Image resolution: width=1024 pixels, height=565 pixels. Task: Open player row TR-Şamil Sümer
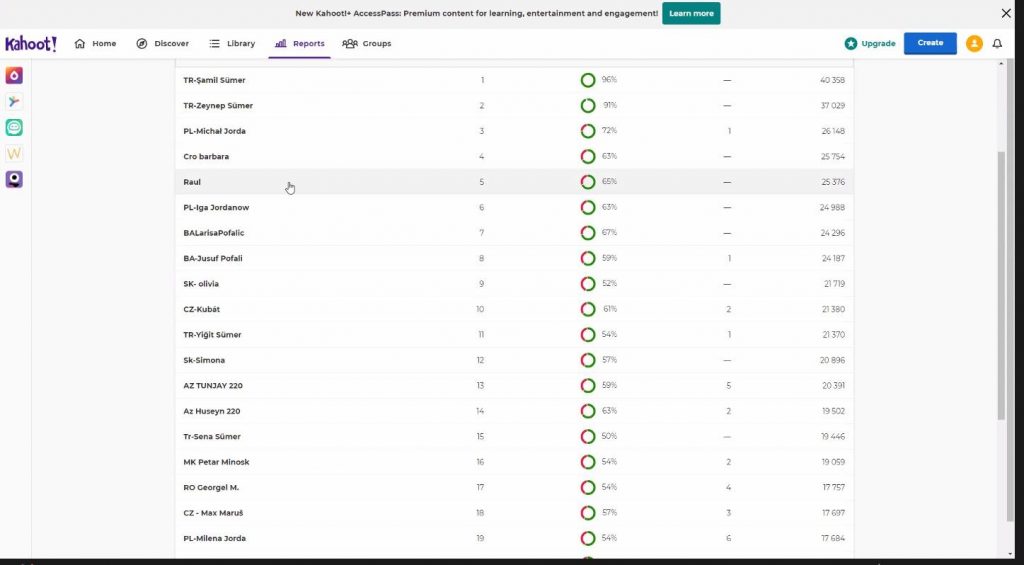(x=214, y=80)
